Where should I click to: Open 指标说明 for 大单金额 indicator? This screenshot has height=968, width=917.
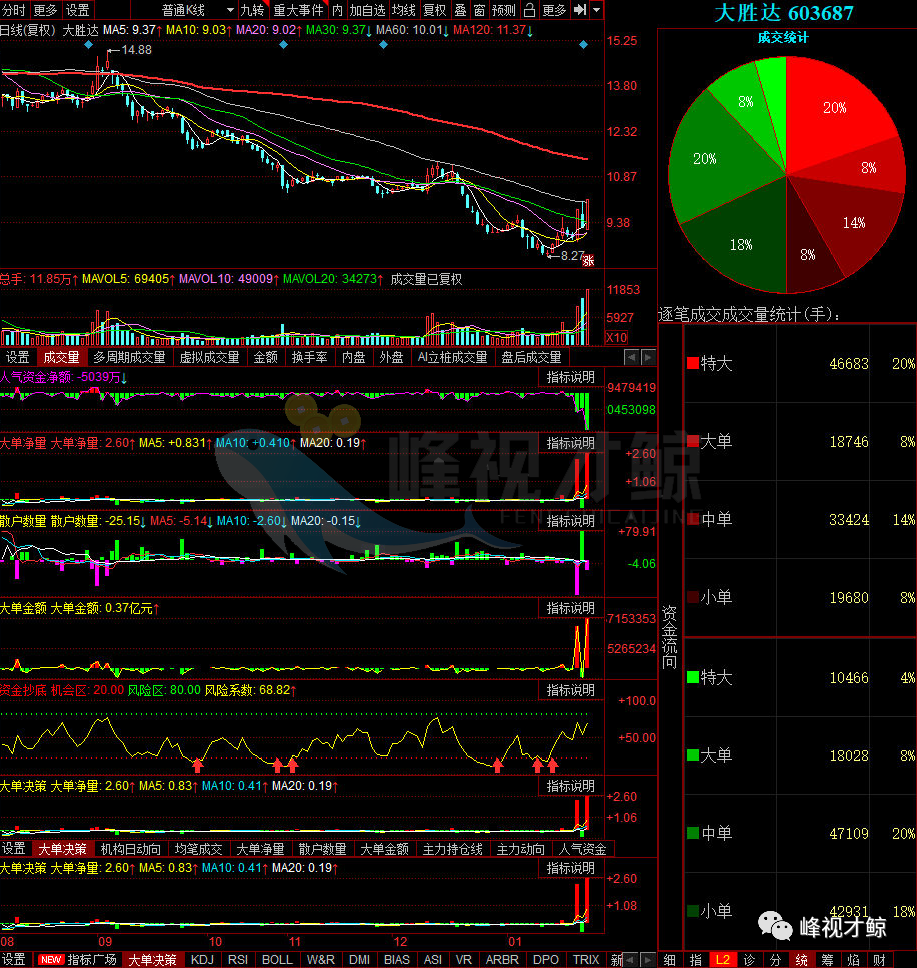click(571, 608)
